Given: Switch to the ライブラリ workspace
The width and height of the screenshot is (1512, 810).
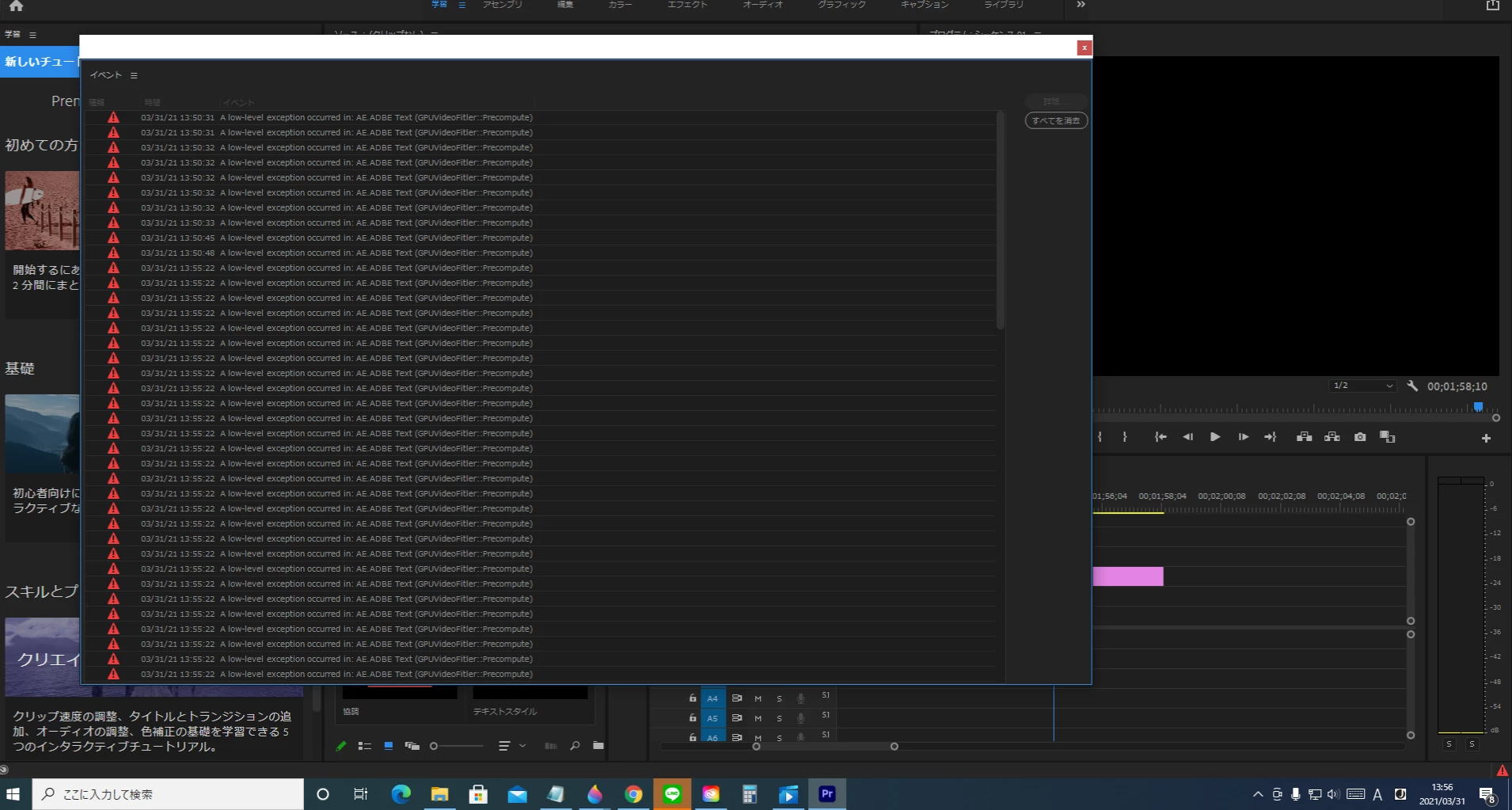Looking at the screenshot, I should point(1004,5).
